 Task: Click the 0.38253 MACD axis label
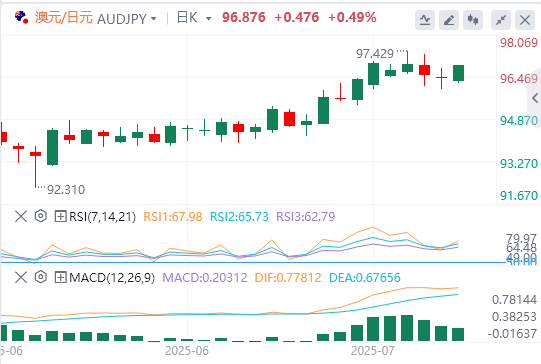(x=514, y=316)
